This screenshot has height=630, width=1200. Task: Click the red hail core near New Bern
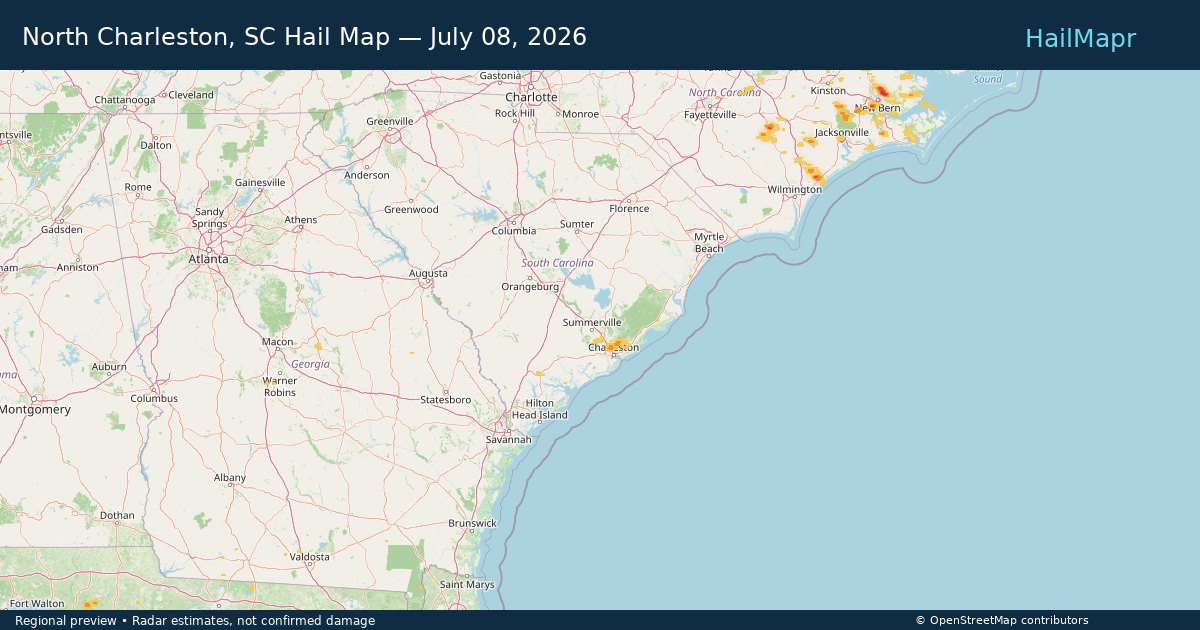pyautogui.click(x=881, y=92)
